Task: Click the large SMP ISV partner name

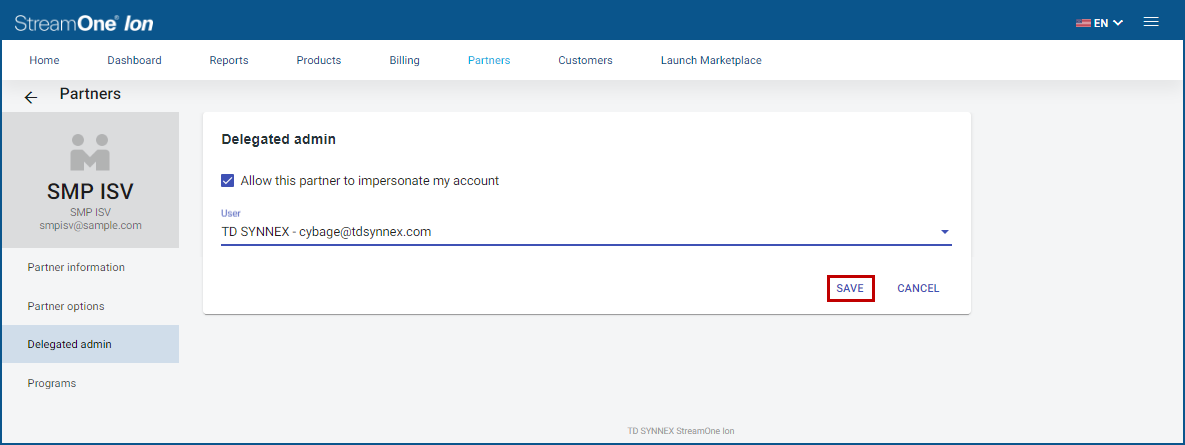Action: (x=90, y=191)
